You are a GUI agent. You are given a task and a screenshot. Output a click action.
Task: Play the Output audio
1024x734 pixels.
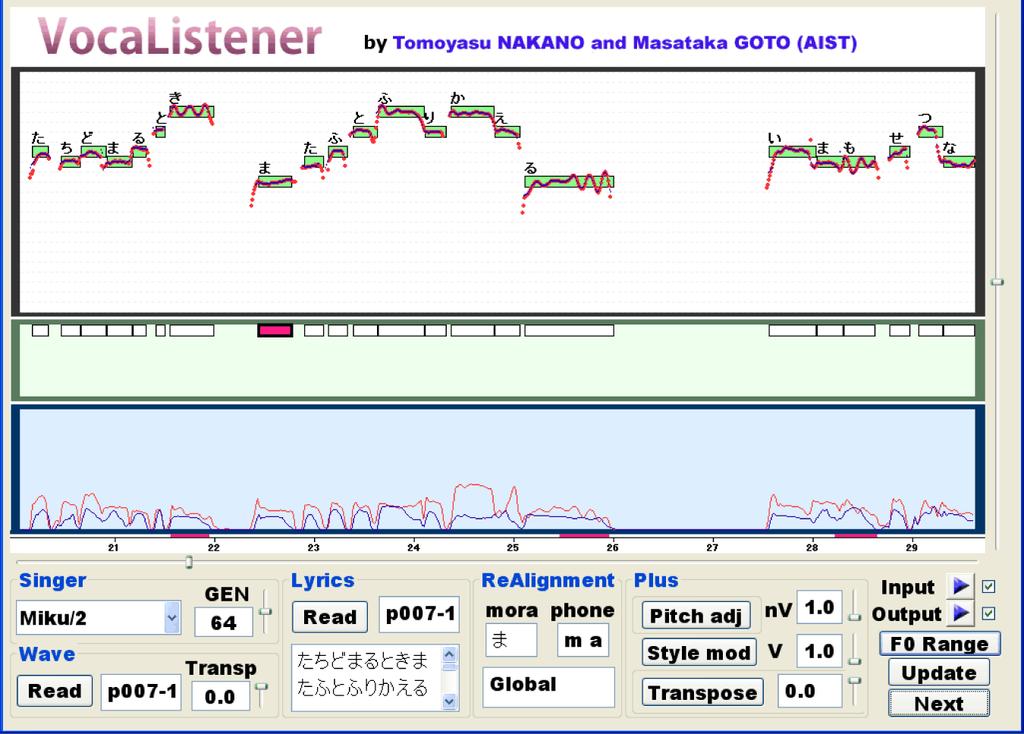tap(960, 613)
